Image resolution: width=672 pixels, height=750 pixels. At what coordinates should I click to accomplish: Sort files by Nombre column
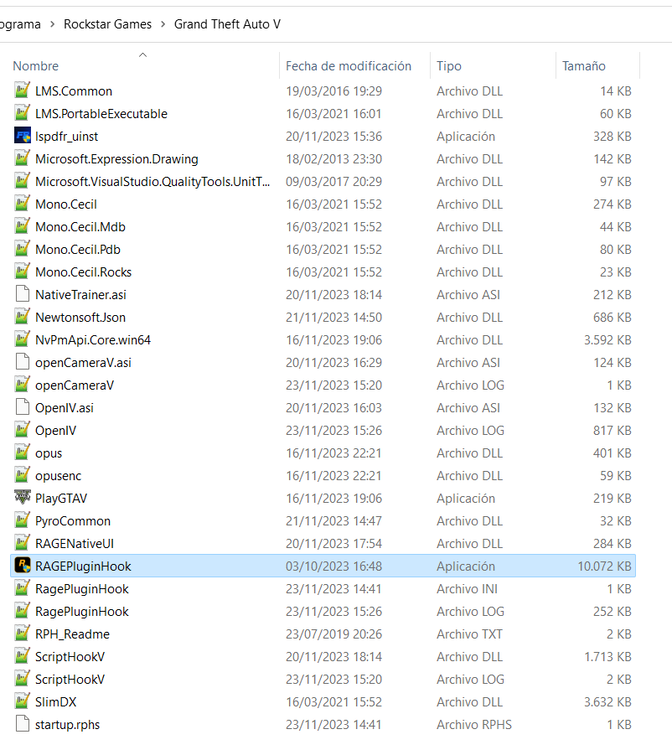35,66
